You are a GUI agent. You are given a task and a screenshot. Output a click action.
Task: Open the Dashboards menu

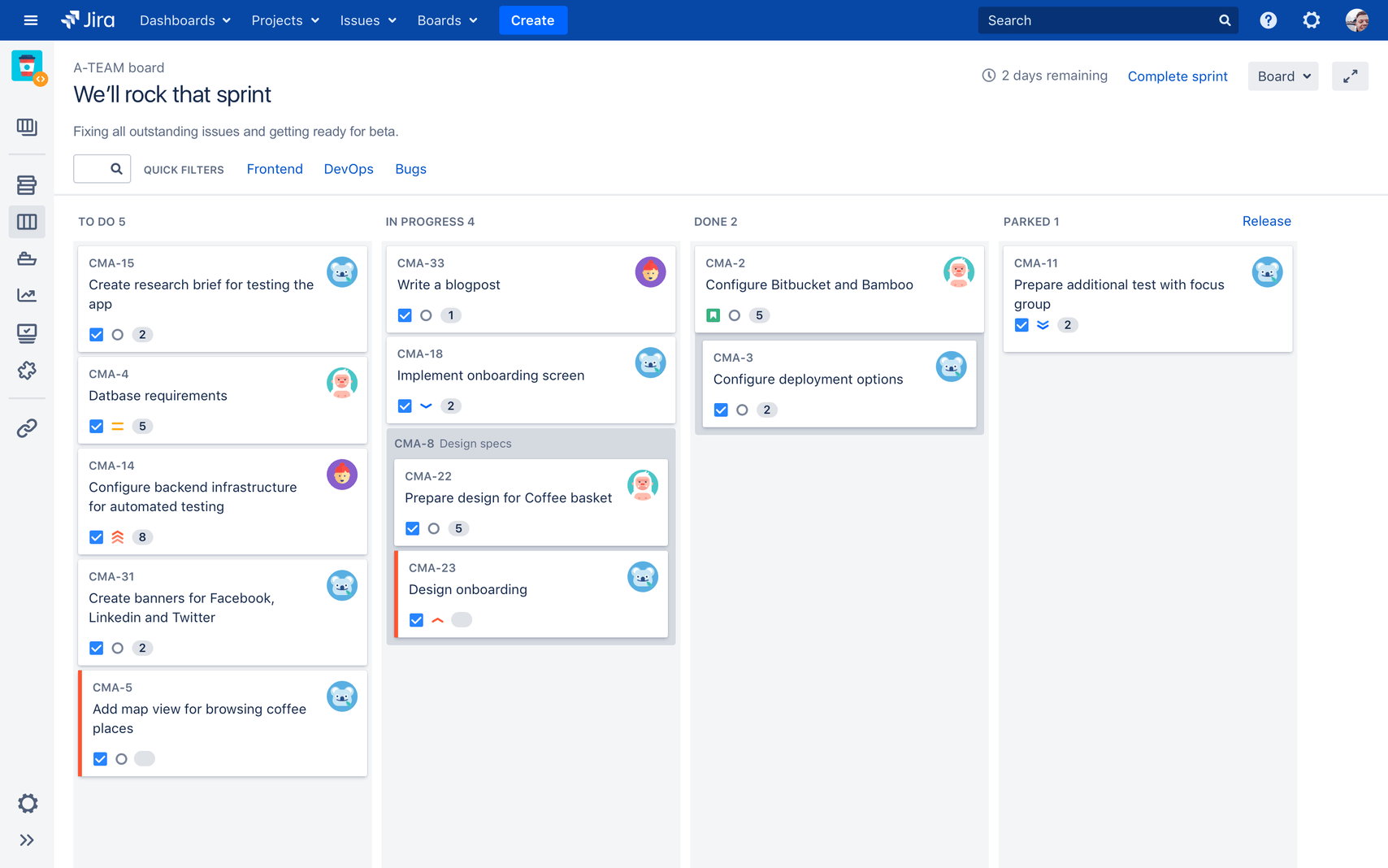tap(184, 20)
